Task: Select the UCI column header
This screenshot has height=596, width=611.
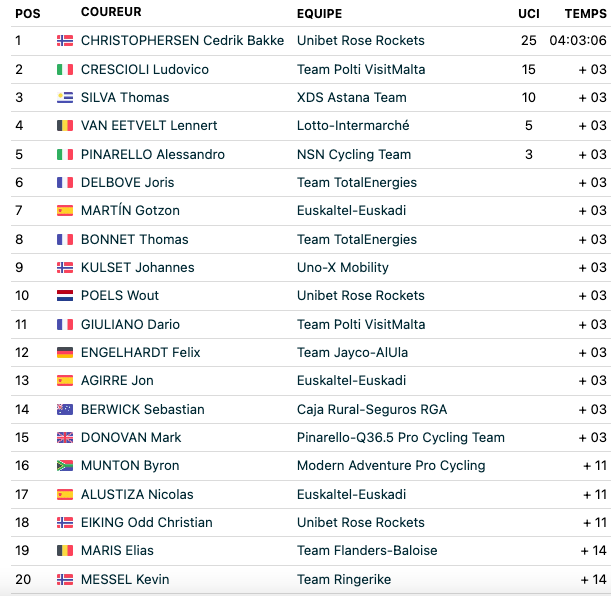Action: (x=529, y=14)
